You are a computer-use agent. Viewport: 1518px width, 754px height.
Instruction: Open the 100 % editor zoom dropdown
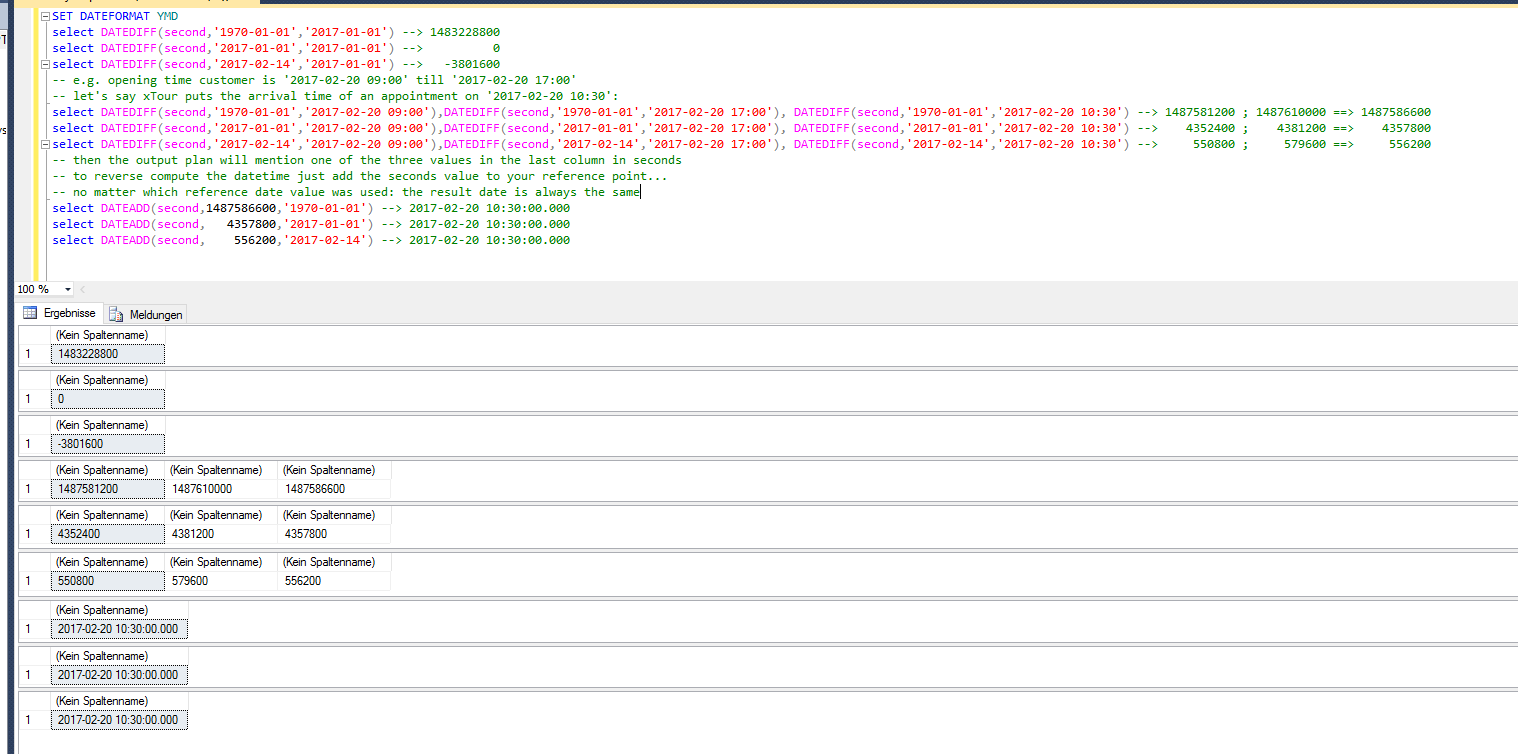(x=68, y=289)
